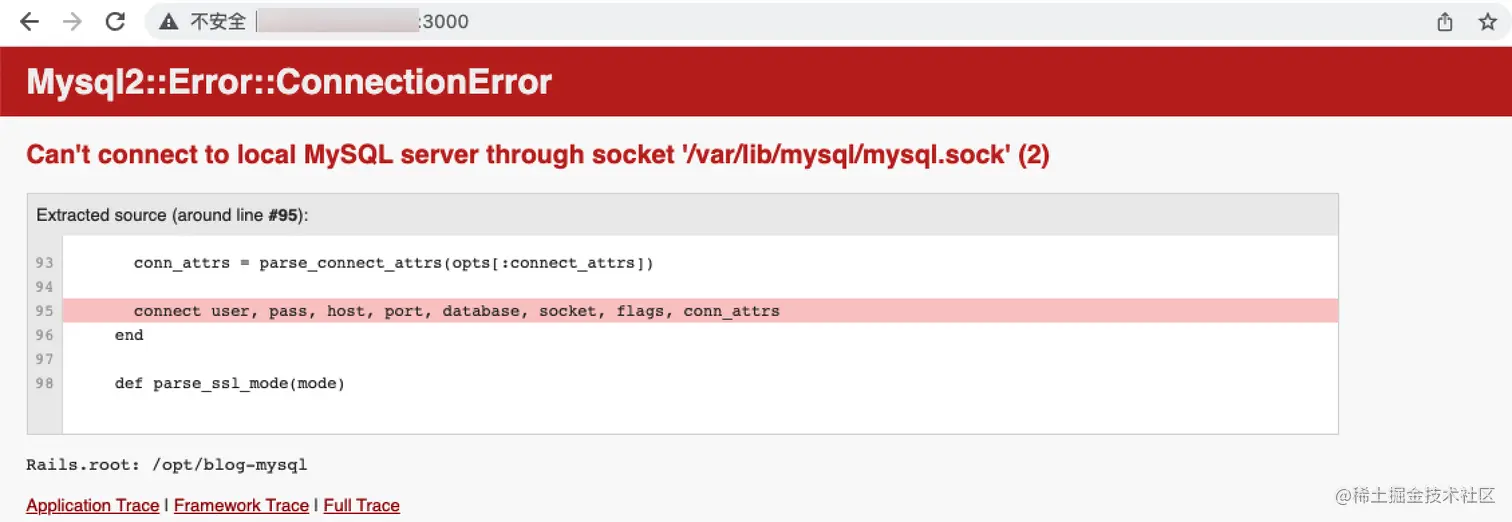Click the MySQL socket error message text
This screenshot has width=1512, height=522.
point(538,155)
